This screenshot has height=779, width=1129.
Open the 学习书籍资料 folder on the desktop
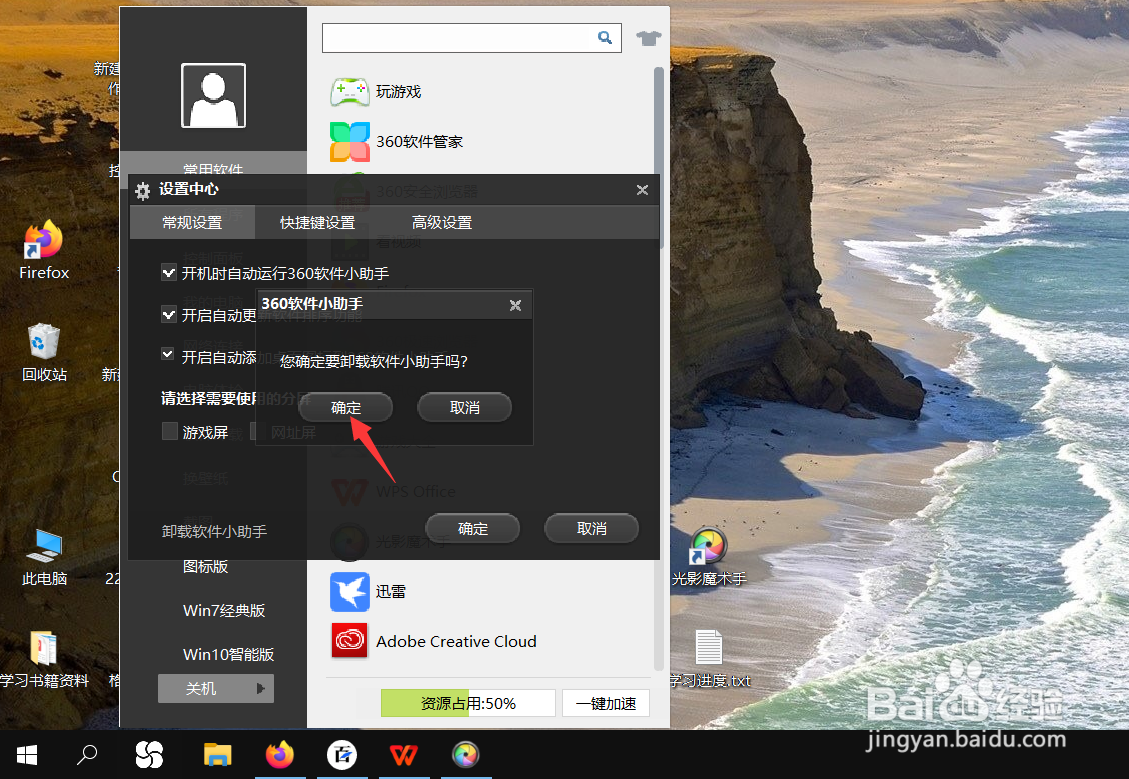click(44, 659)
